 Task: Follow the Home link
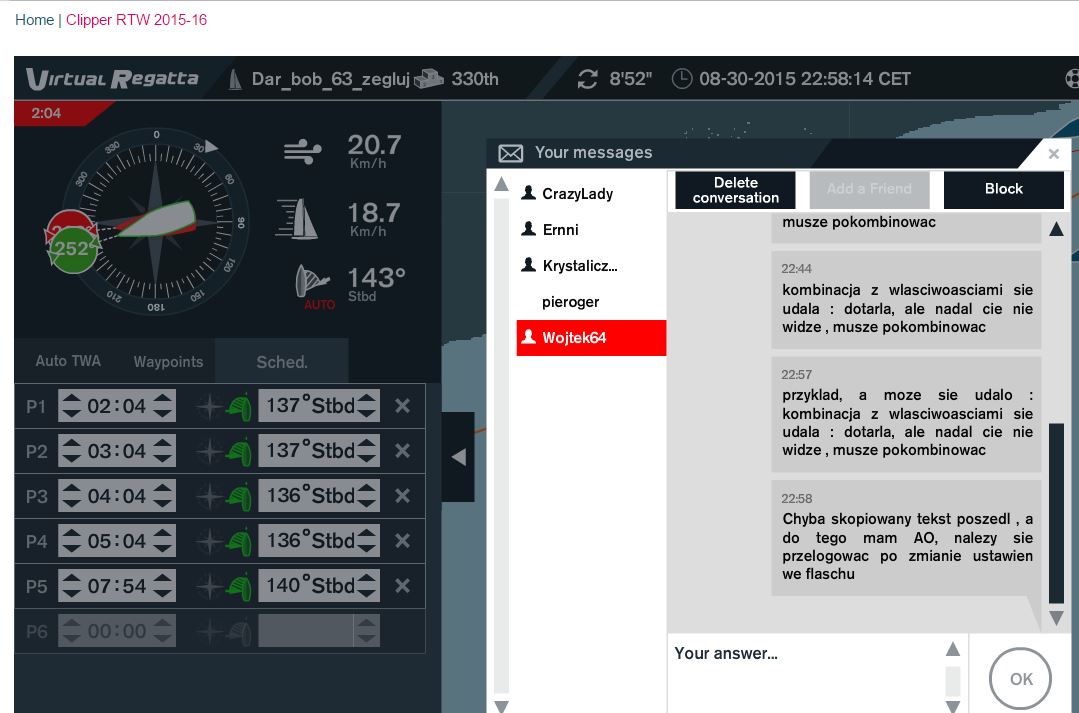[34, 20]
